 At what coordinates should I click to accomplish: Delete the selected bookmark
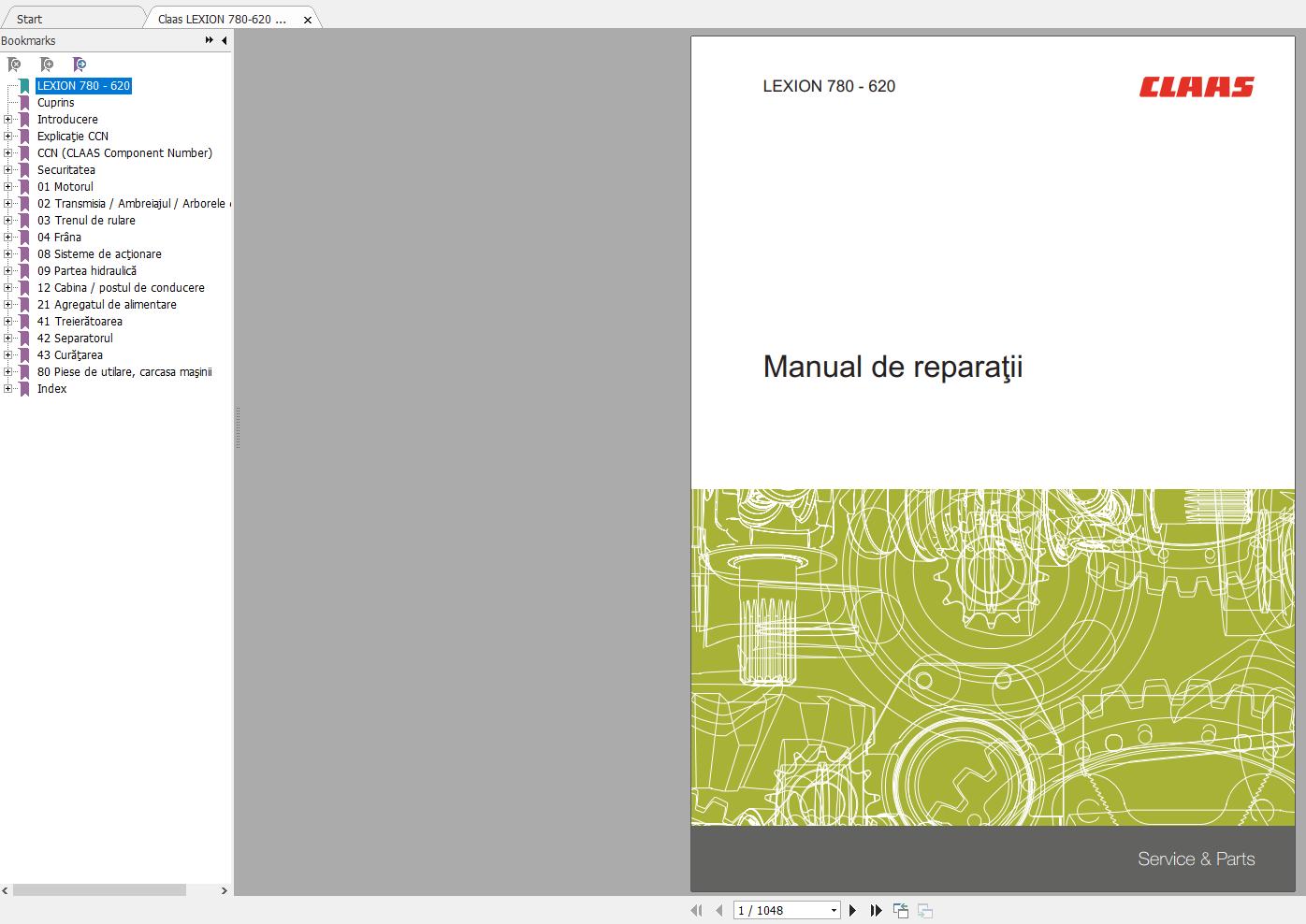coord(14,64)
